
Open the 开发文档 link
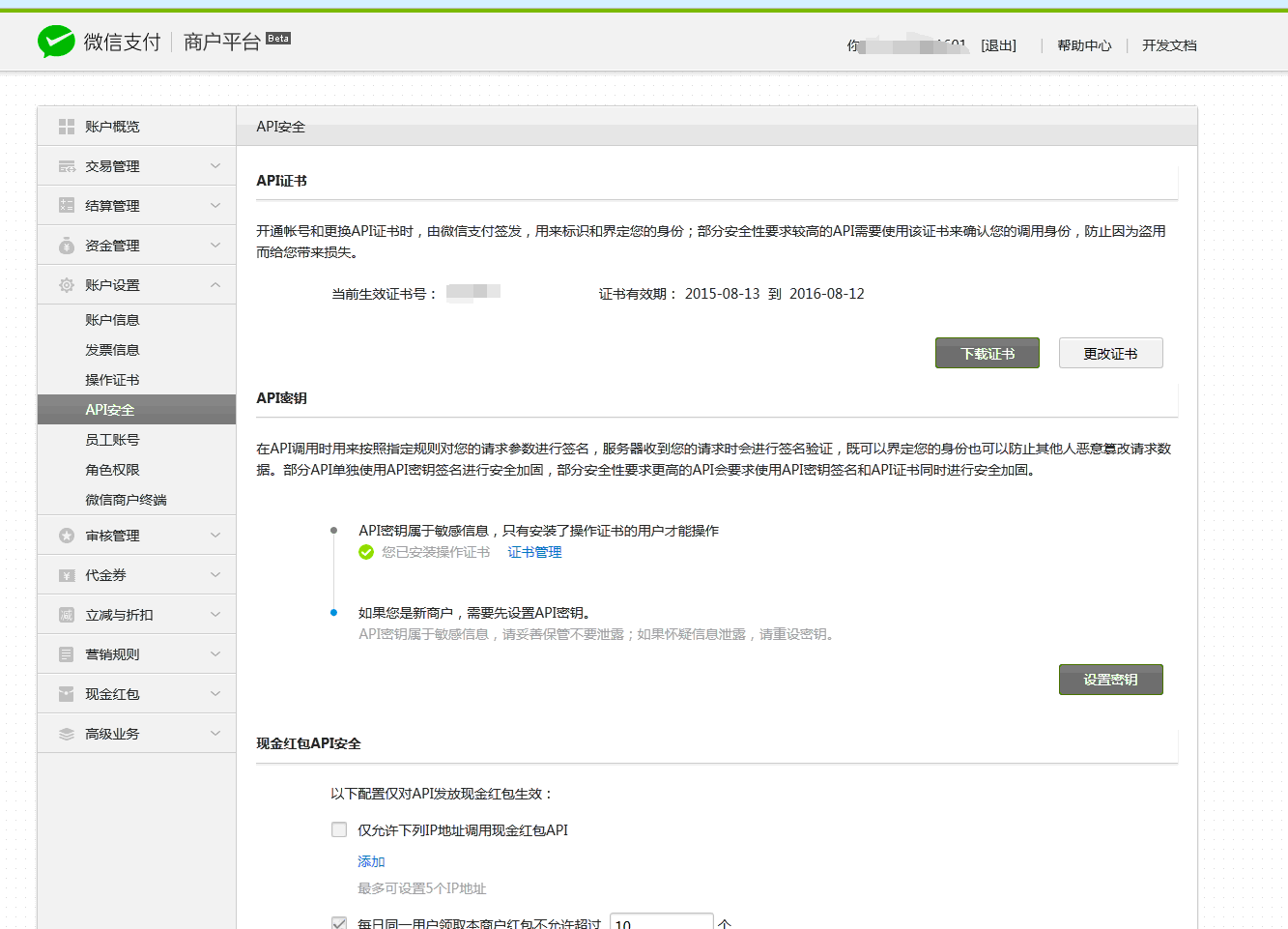pyautogui.click(x=1169, y=45)
